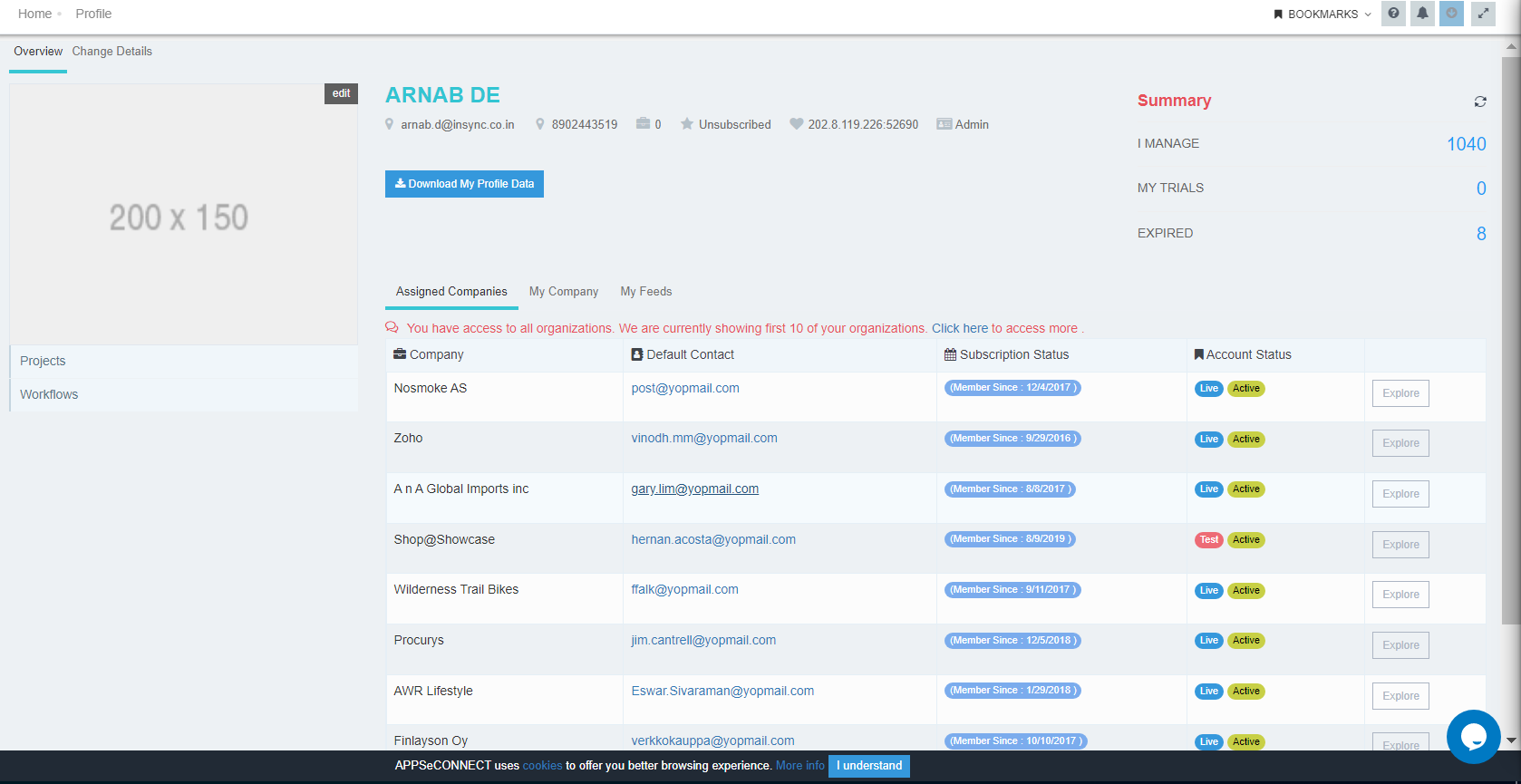Open post@yopmail.com contact link
This screenshot has height=784, width=1521.
pyautogui.click(x=685, y=388)
